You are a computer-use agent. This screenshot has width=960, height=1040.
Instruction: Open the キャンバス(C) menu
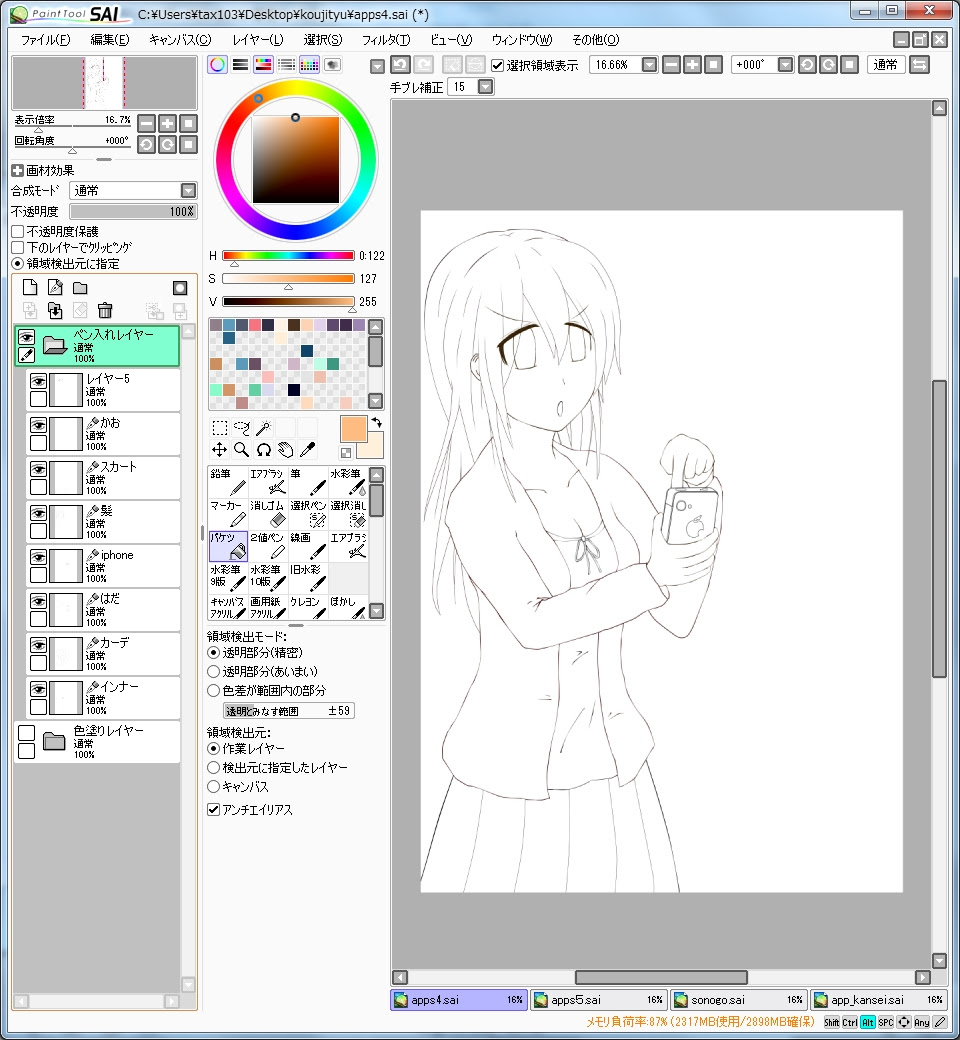[180, 40]
